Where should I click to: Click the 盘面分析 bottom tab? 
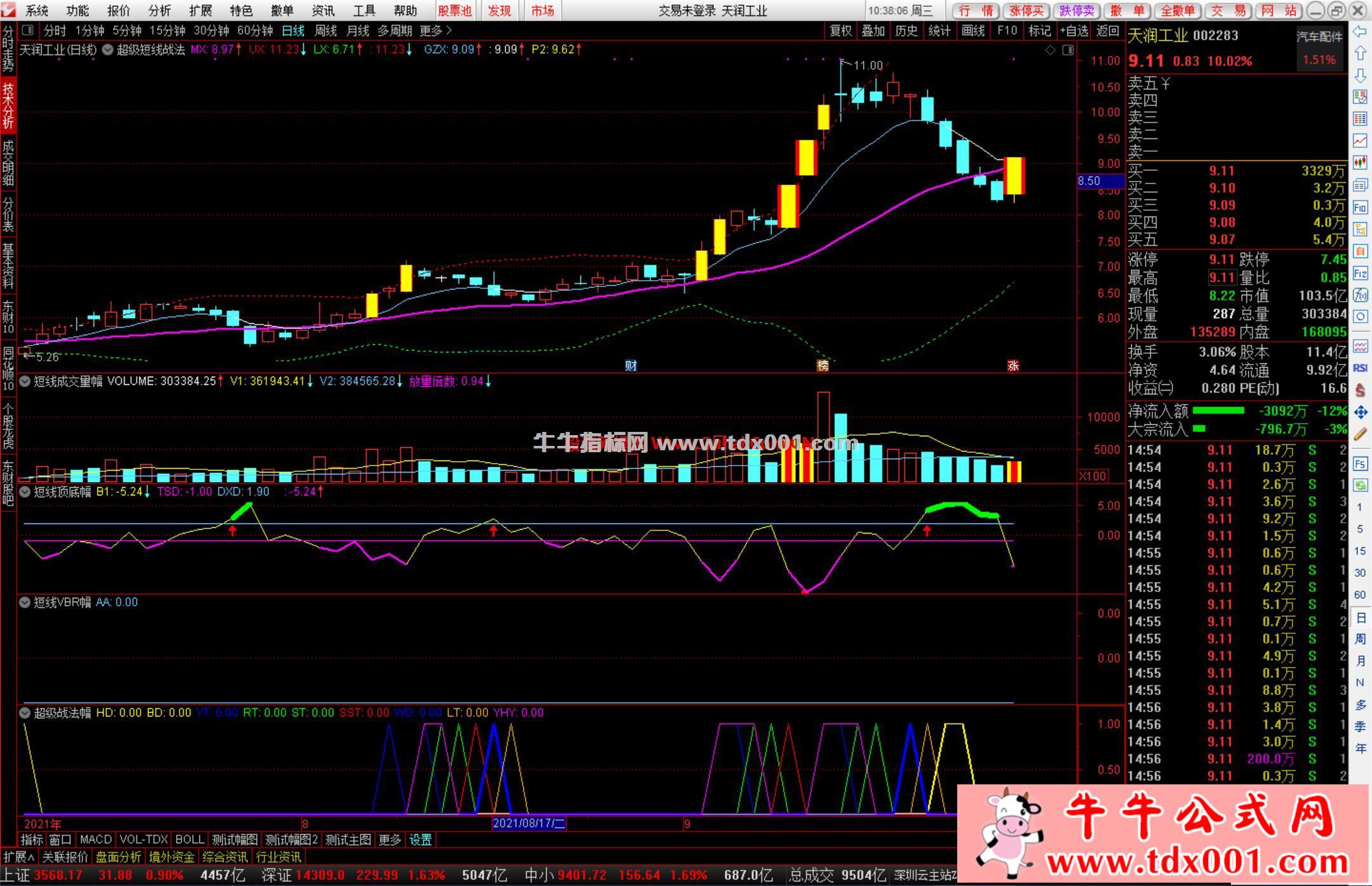coord(118,857)
